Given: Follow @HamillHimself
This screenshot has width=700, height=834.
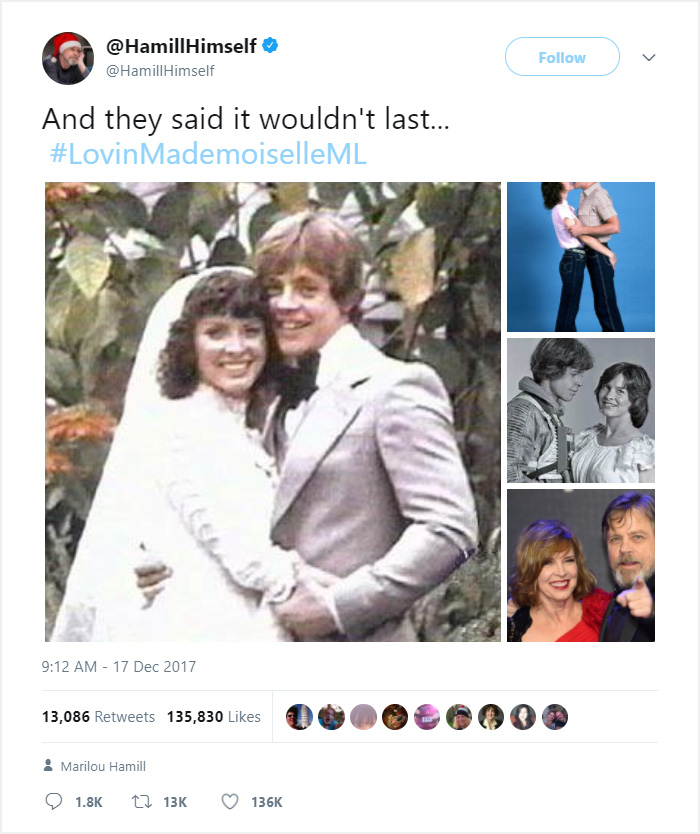Looking at the screenshot, I should [561, 57].
